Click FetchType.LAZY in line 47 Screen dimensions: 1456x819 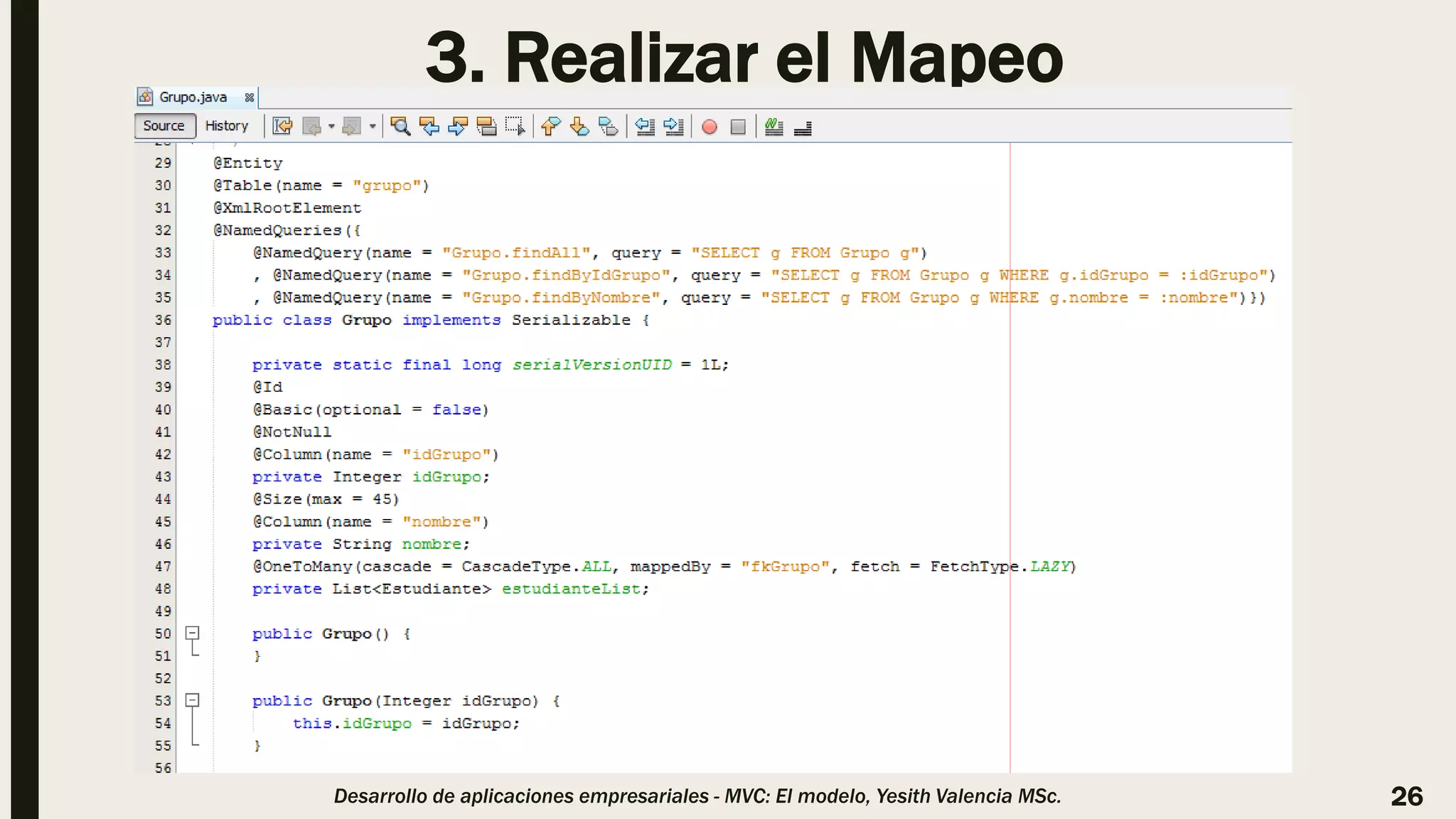point(1000,567)
